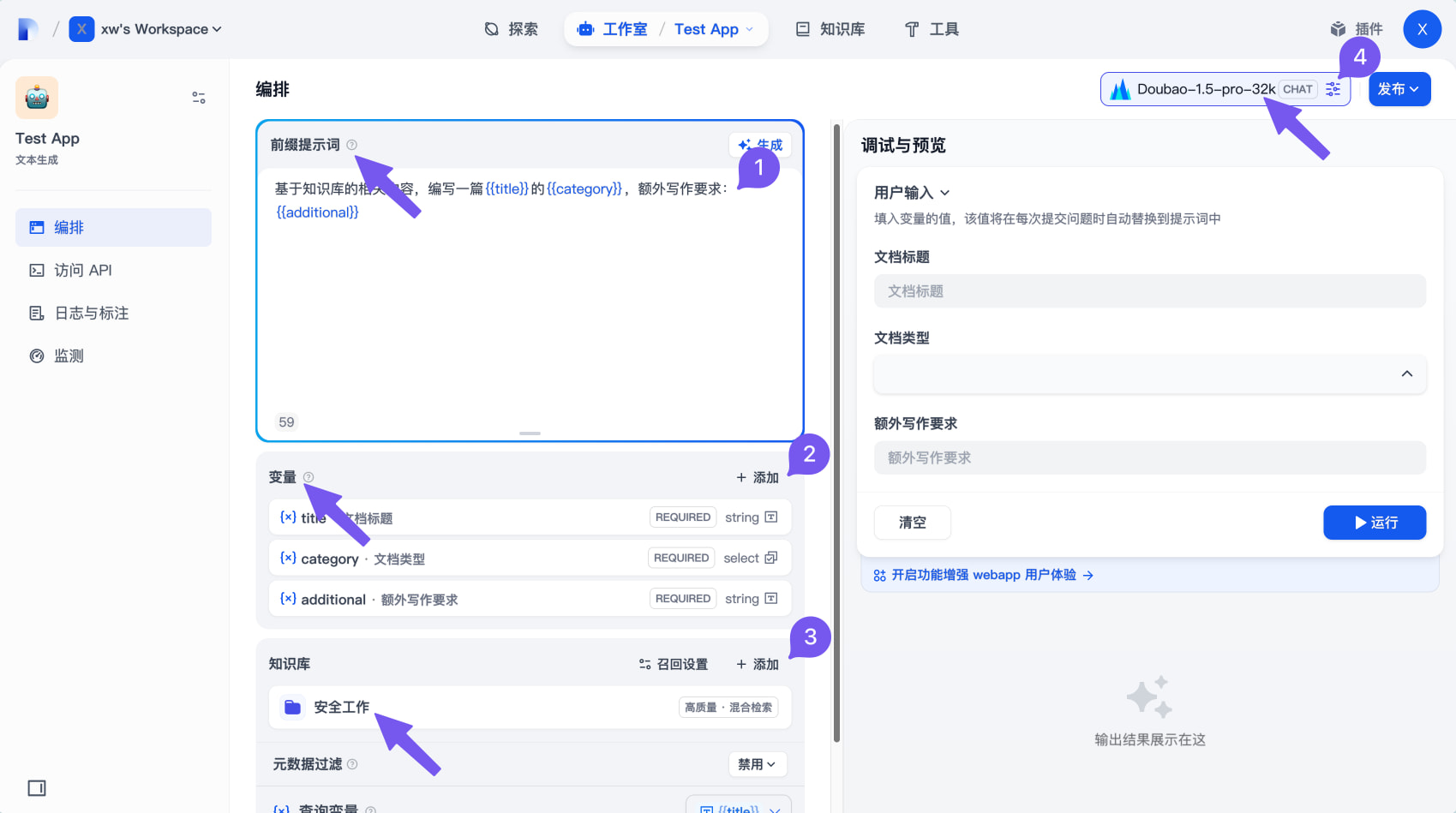Click the Dify logo icon
Screen dimensions: 1456x813
(27, 29)
